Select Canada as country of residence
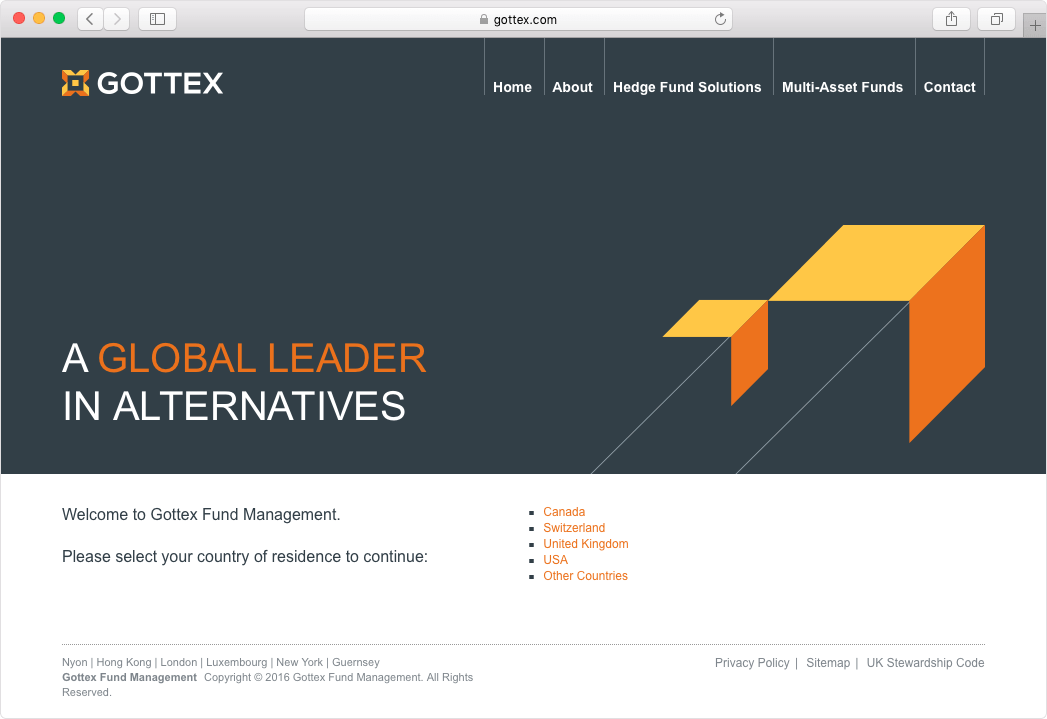1047x719 pixels. tap(564, 512)
